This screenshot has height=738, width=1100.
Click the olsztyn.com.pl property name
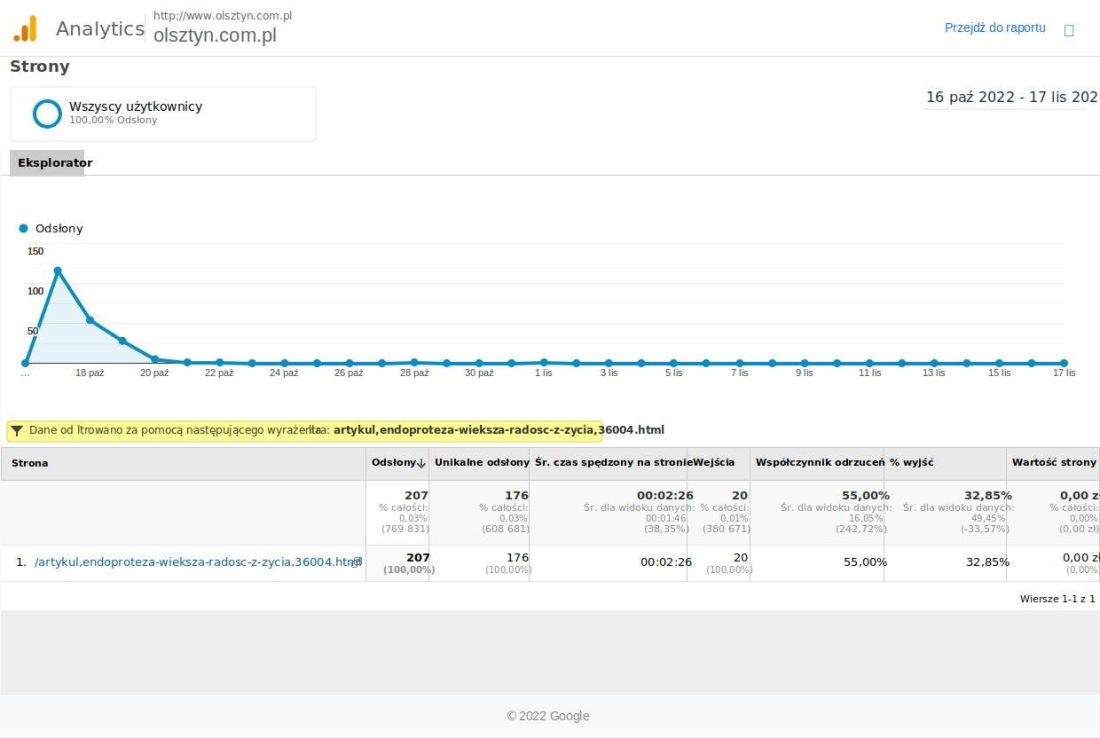(x=215, y=35)
